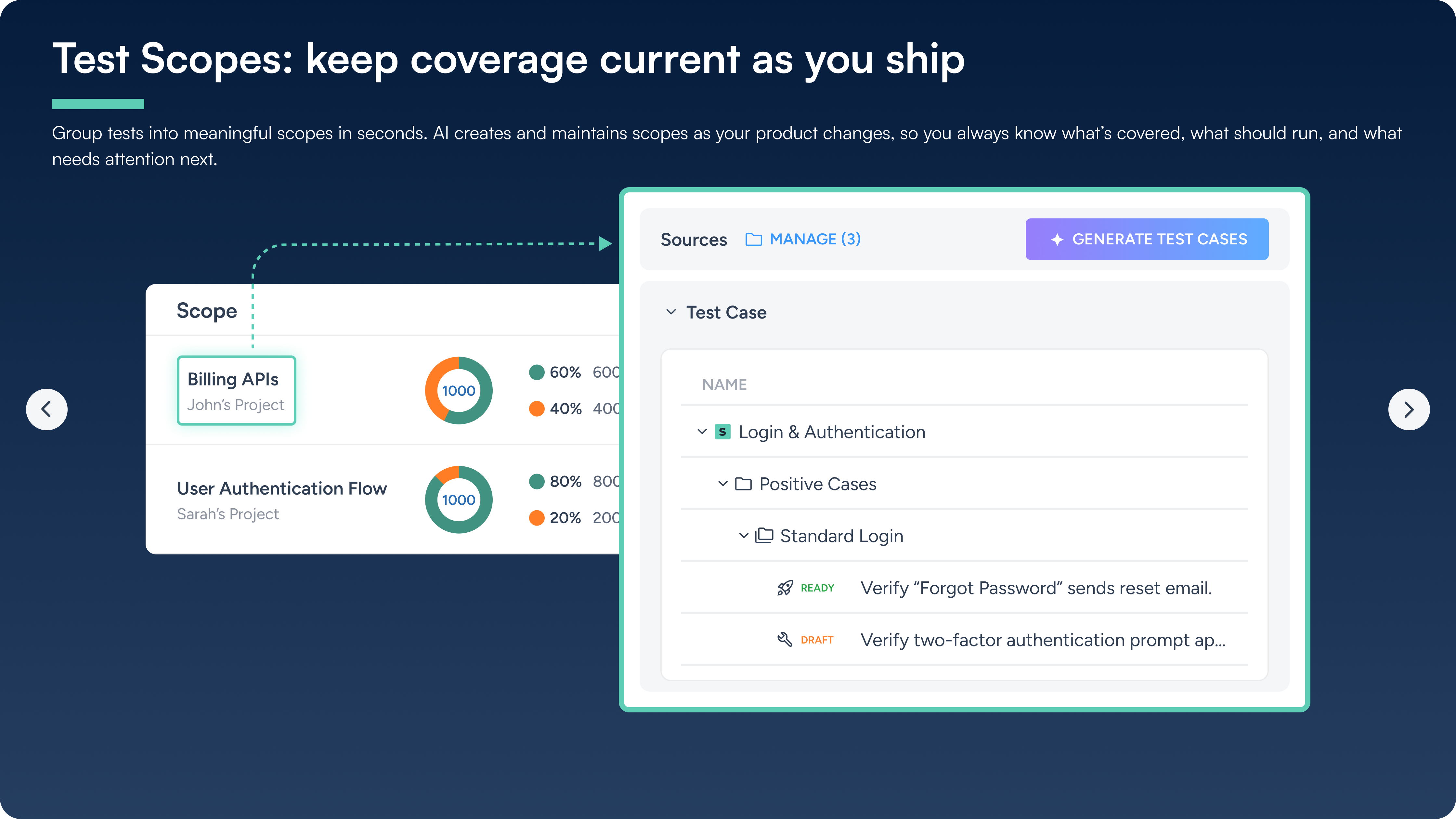Click Generate Test Cases button
Viewport: 1456px width, 819px height.
click(1147, 240)
